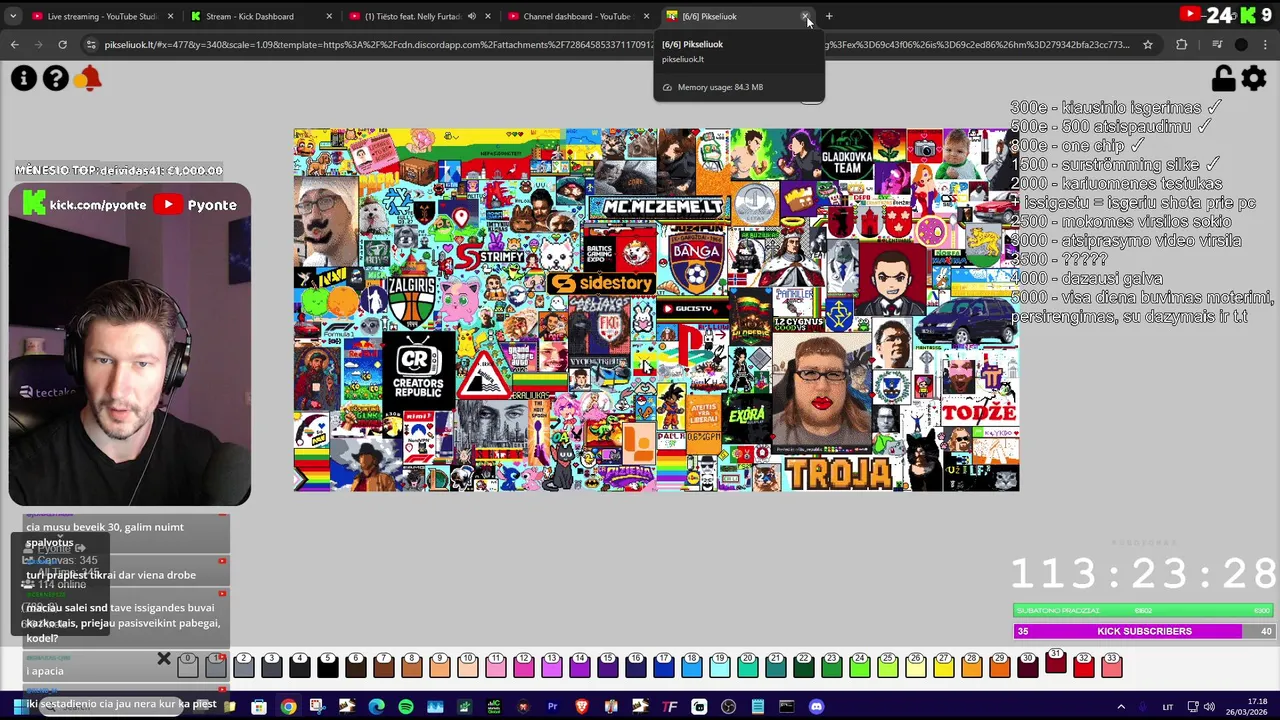Open OBS Studio from the taskbar
Image resolution: width=1280 pixels, height=720 pixels.
pyautogui.click(x=728, y=707)
